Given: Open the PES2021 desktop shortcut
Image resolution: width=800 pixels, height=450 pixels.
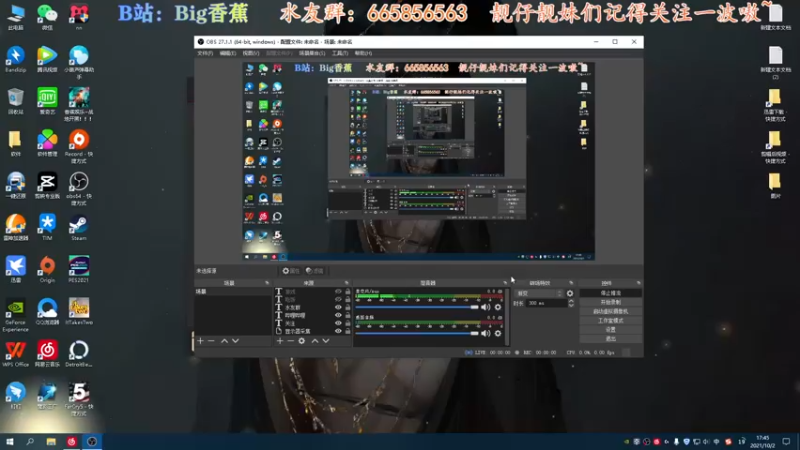Looking at the screenshot, I should (x=79, y=269).
